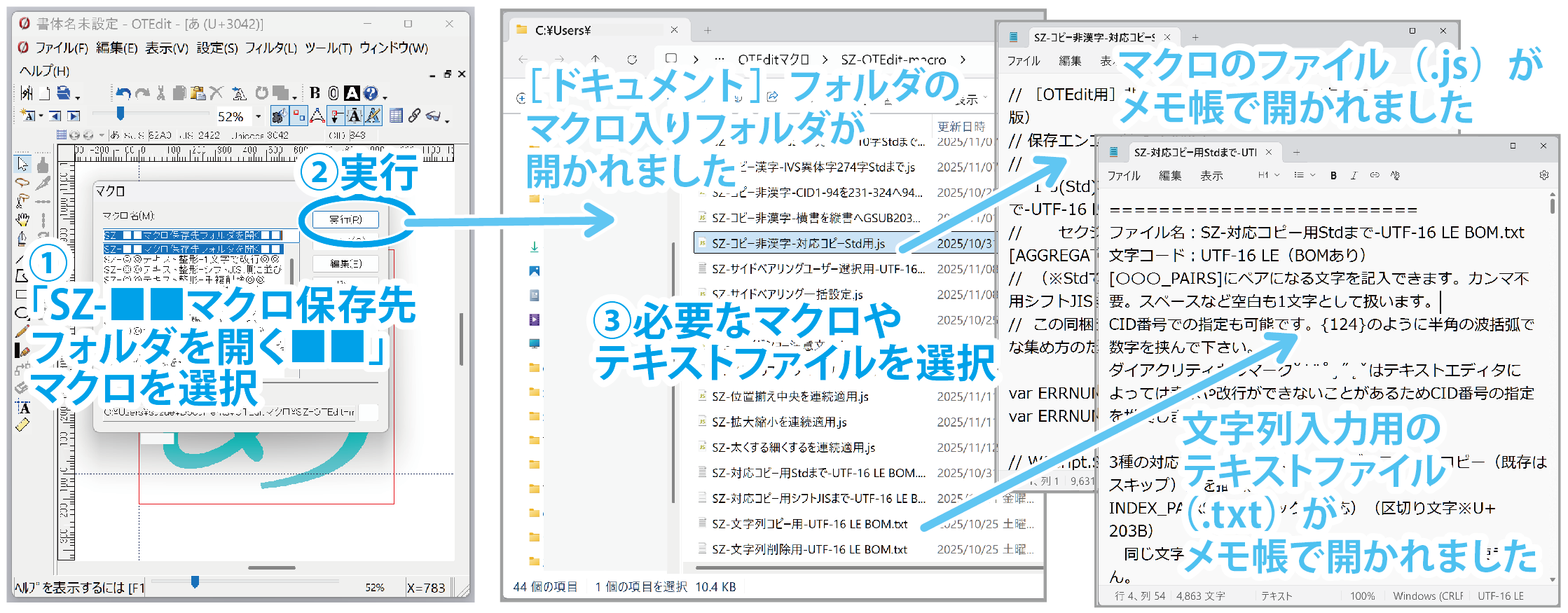Open the ツール(T) menu in OTEdit

pyautogui.click(x=328, y=48)
